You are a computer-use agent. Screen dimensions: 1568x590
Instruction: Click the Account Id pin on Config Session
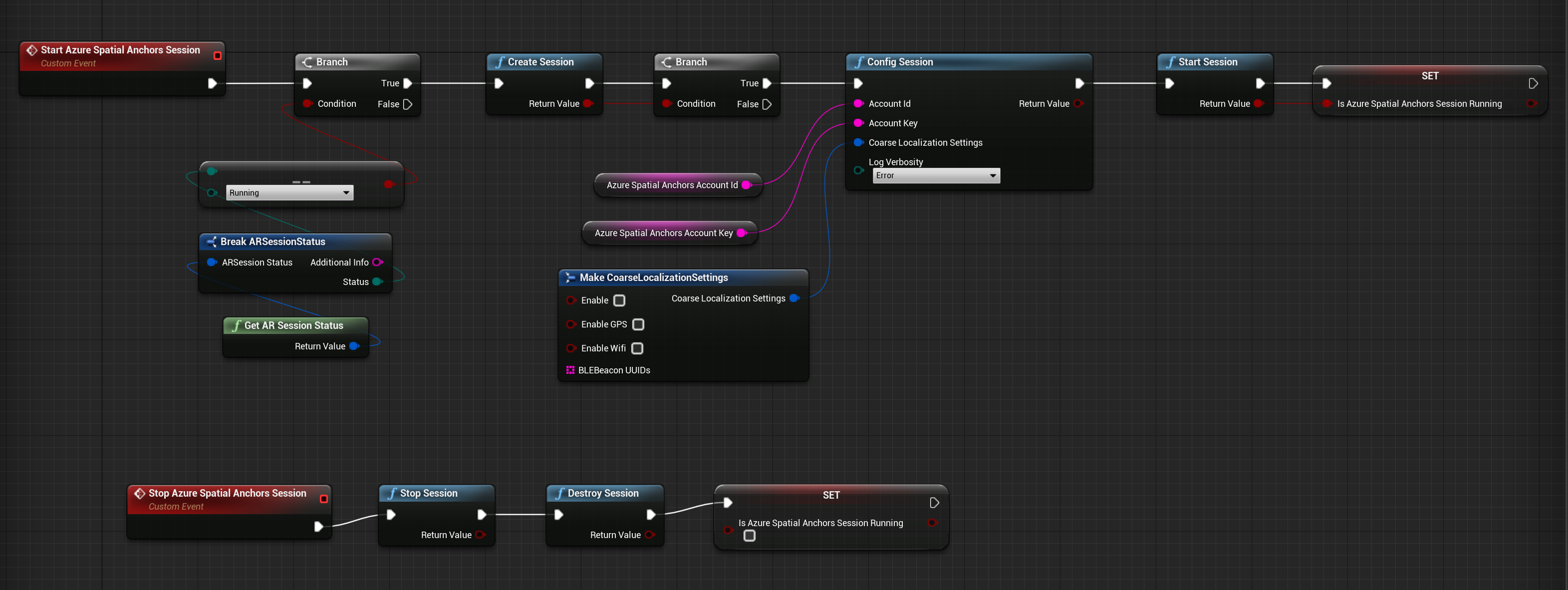coord(859,103)
